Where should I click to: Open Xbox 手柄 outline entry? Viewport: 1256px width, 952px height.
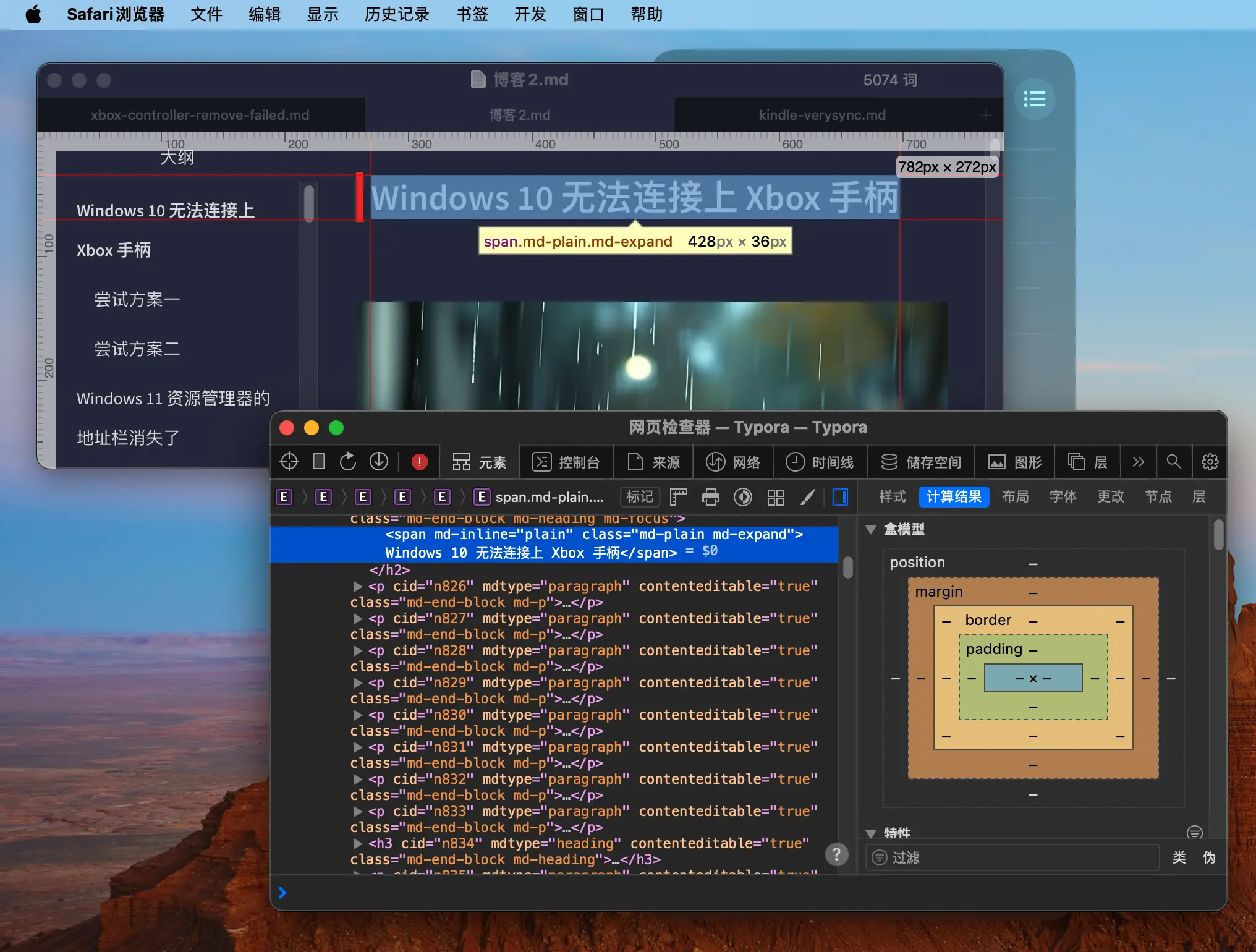[x=114, y=250]
